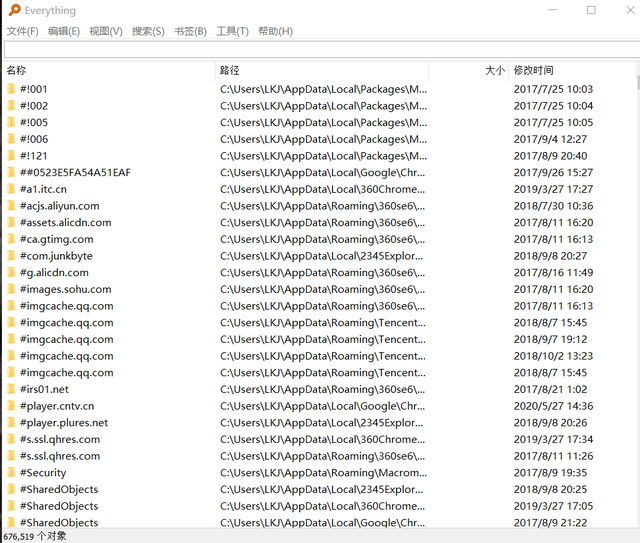Select the #player.cntv.cn entry
The width and height of the screenshot is (640, 543).
coord(57,406)
